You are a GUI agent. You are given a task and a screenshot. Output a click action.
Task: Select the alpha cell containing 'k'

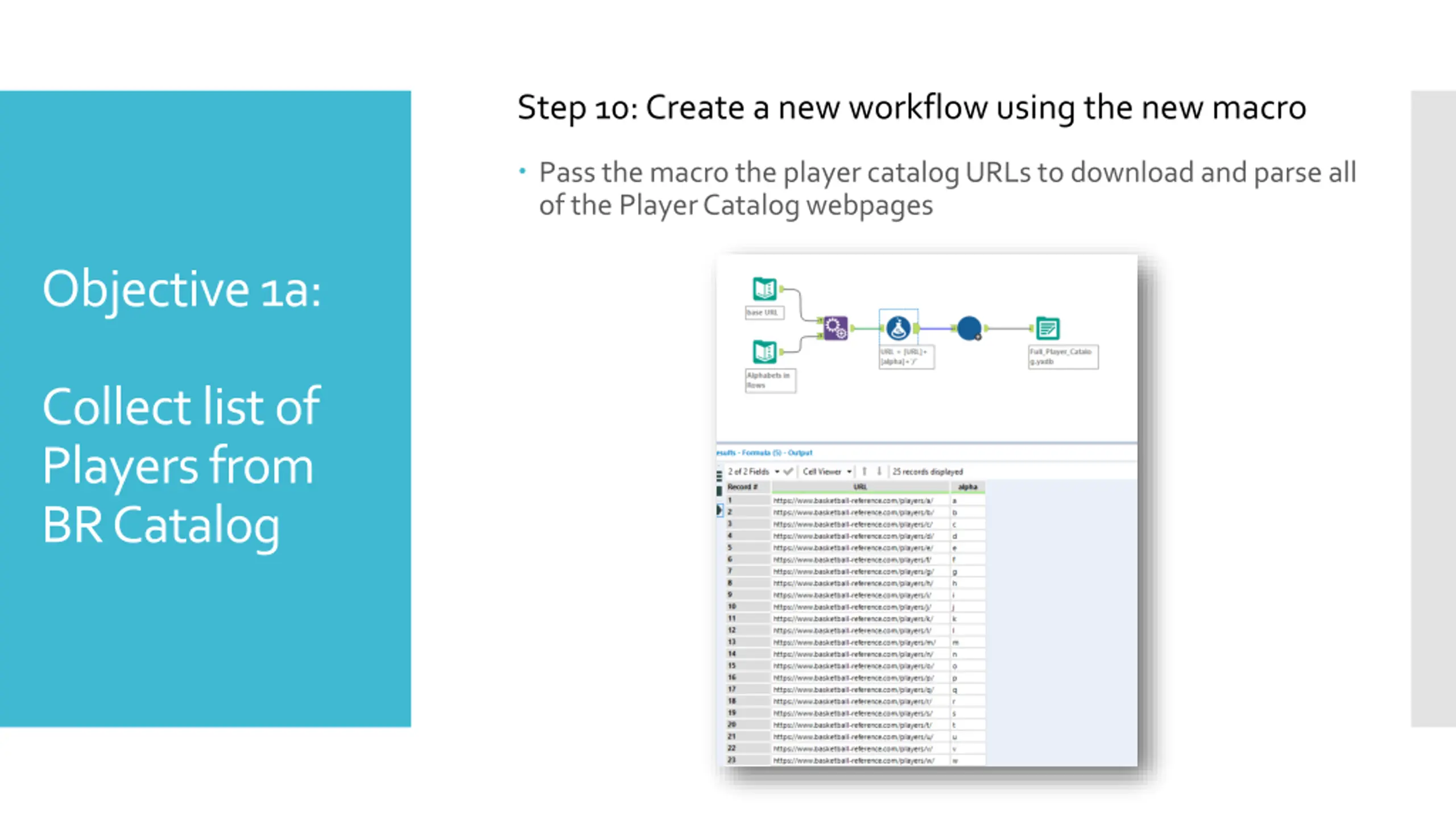[967, 619]
